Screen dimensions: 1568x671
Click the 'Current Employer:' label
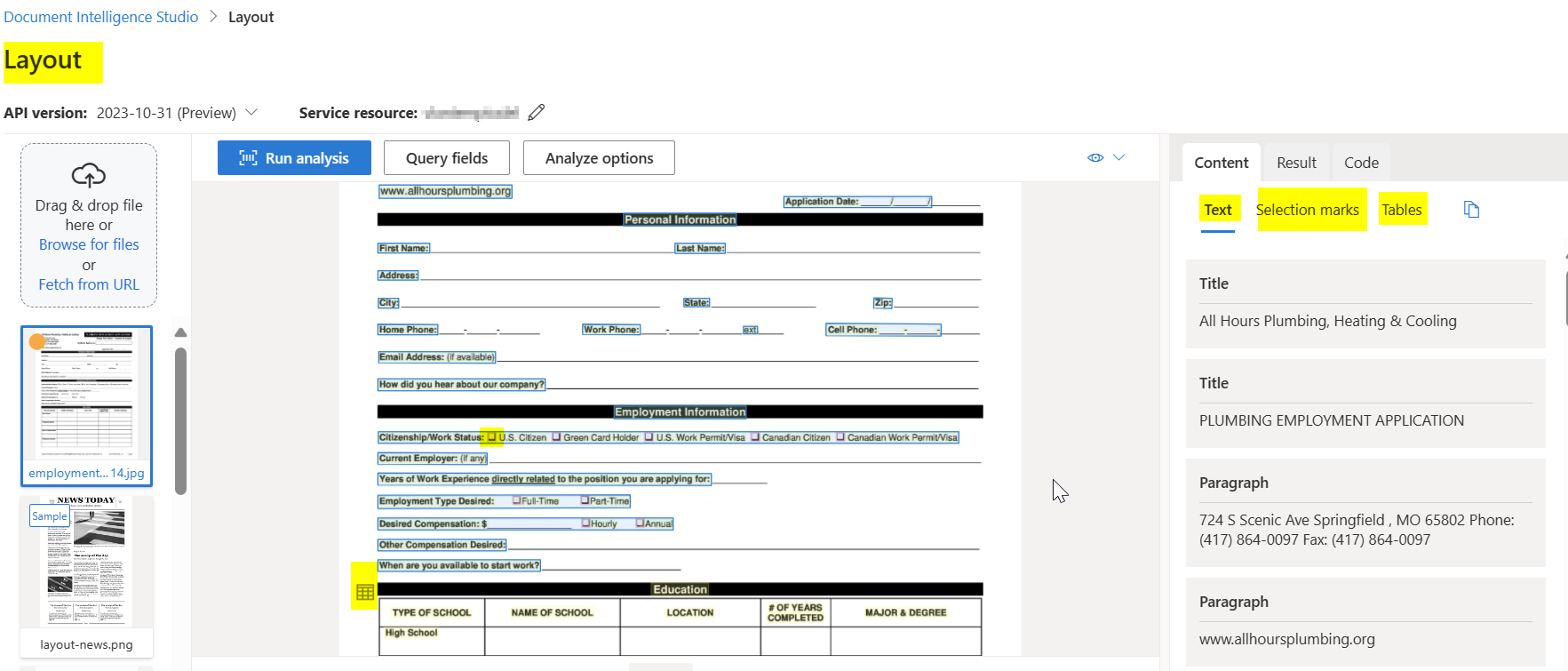(x=433, y=459)
